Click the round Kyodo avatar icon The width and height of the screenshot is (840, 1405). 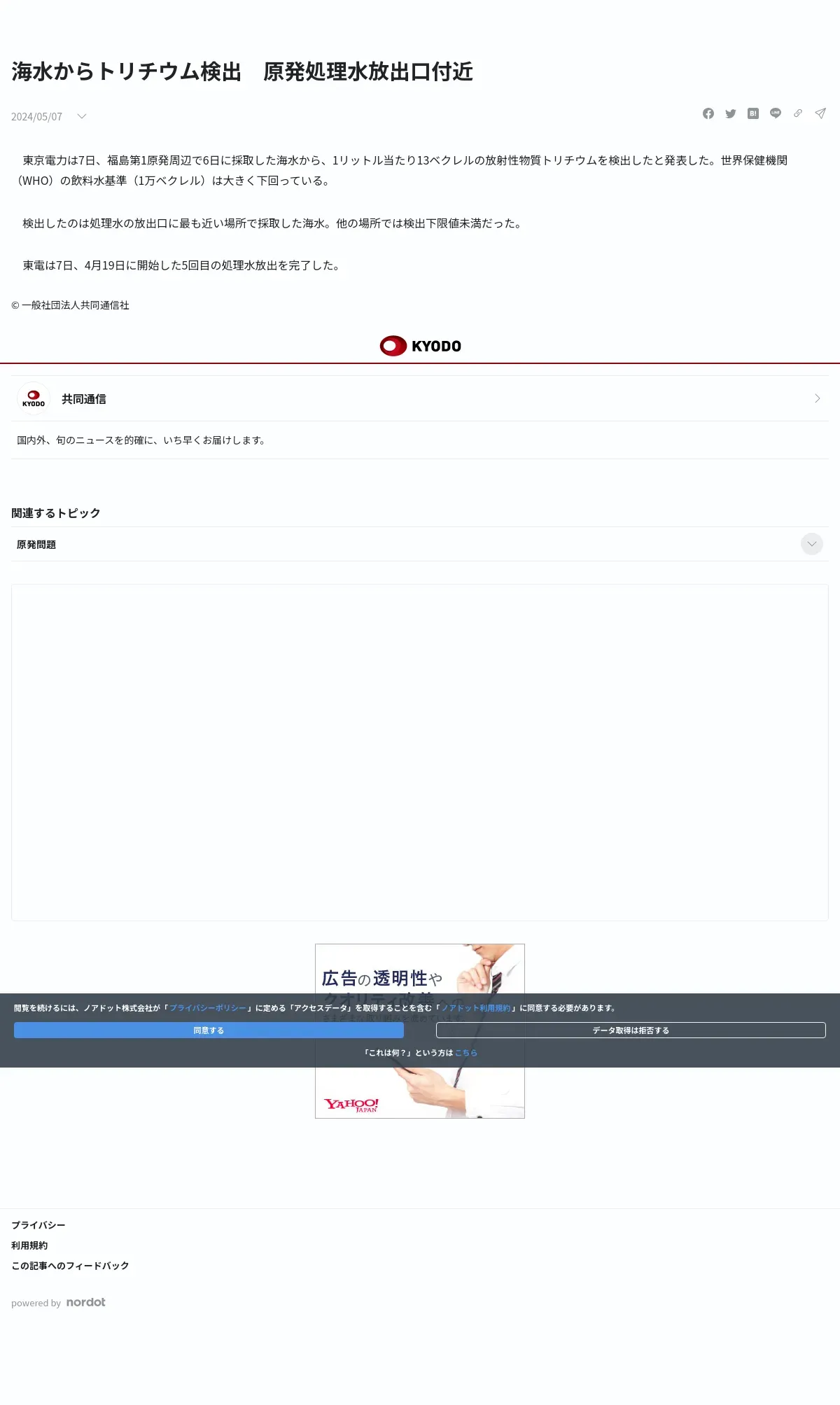(34, 398)
